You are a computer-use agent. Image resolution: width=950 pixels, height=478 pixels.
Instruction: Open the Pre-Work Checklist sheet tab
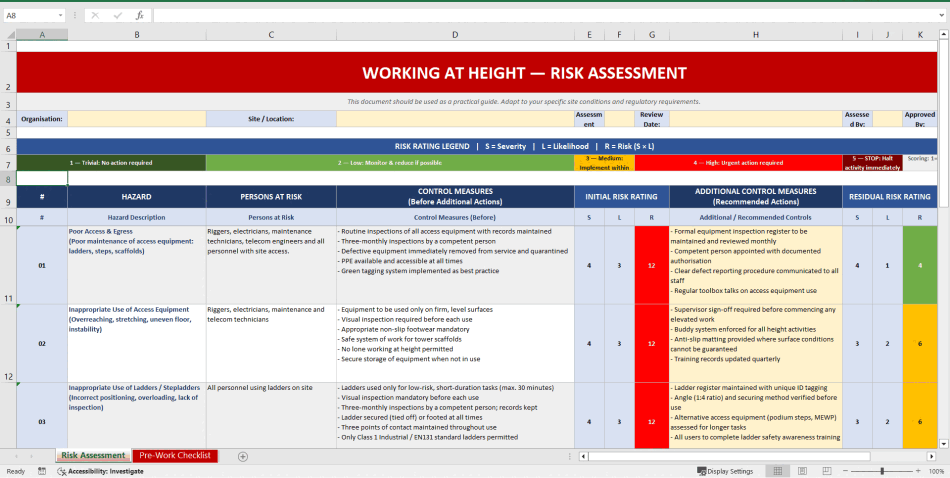[x=175, y=456]
